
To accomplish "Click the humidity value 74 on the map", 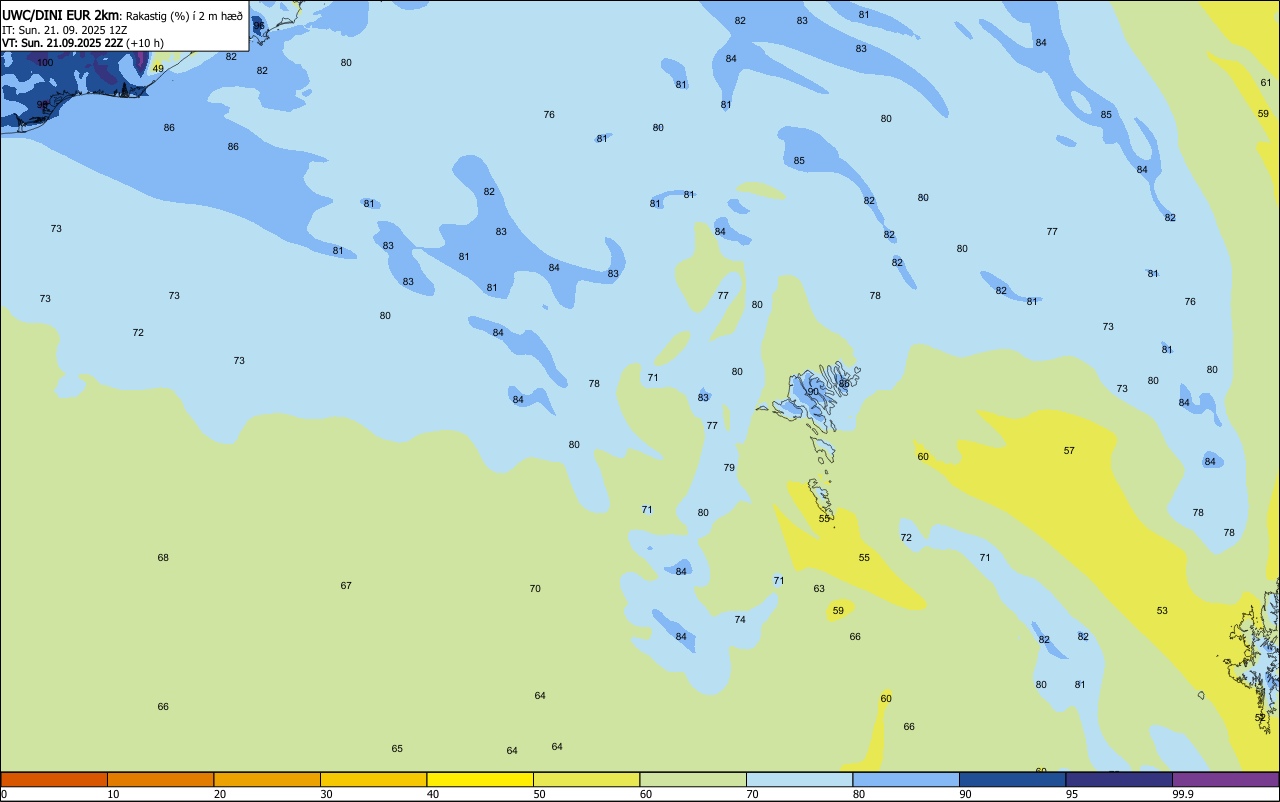I will click(740, 619).
